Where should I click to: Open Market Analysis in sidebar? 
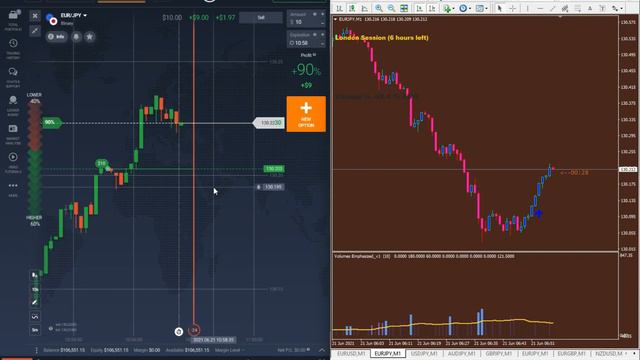(13, 134)
